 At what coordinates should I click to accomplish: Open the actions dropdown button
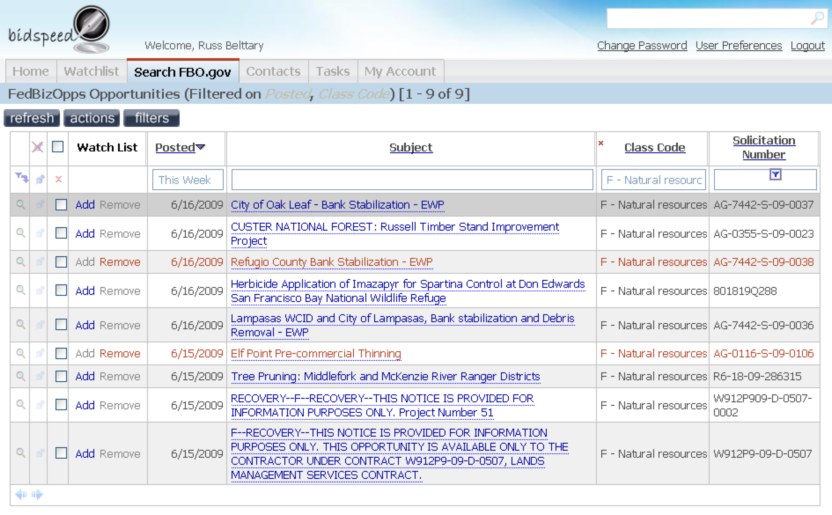[92, 118]
